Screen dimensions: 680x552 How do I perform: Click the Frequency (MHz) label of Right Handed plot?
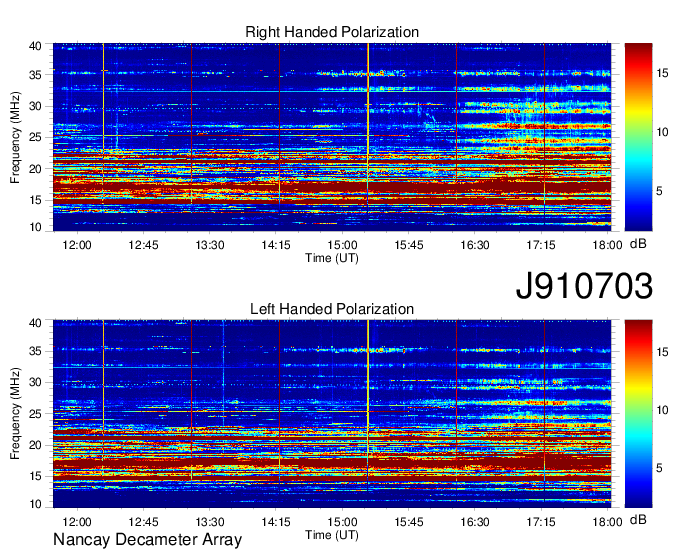point(15,137)
